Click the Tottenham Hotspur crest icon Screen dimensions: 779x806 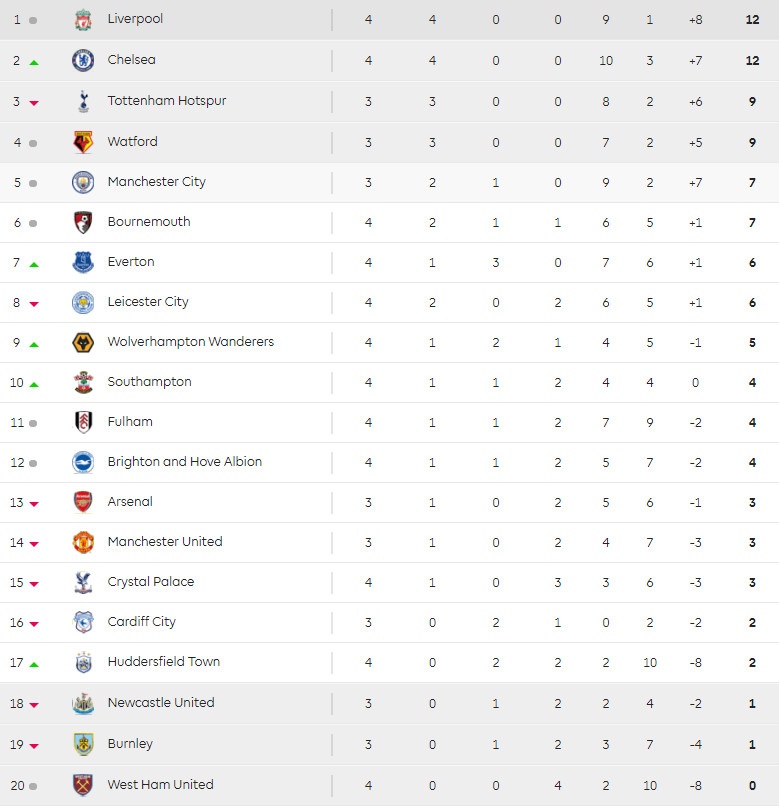pyautogui.click(x=83, y=101)
